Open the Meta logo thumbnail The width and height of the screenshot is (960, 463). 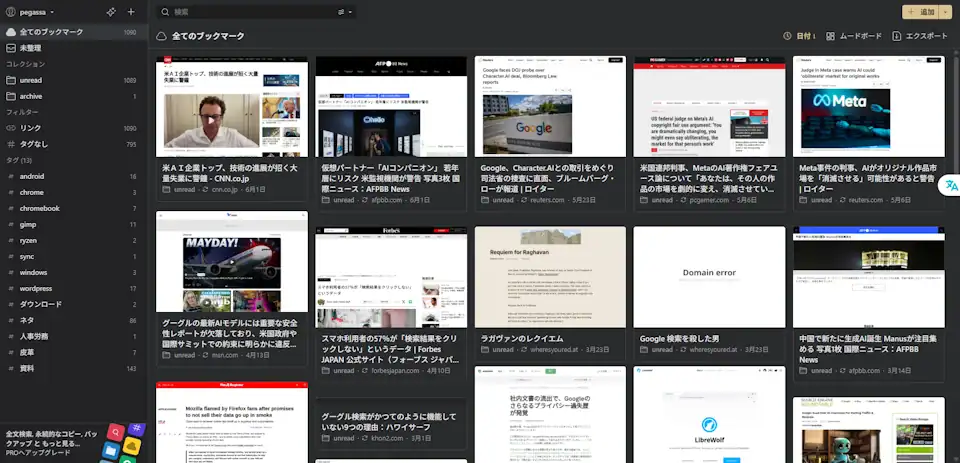(869, 107)
